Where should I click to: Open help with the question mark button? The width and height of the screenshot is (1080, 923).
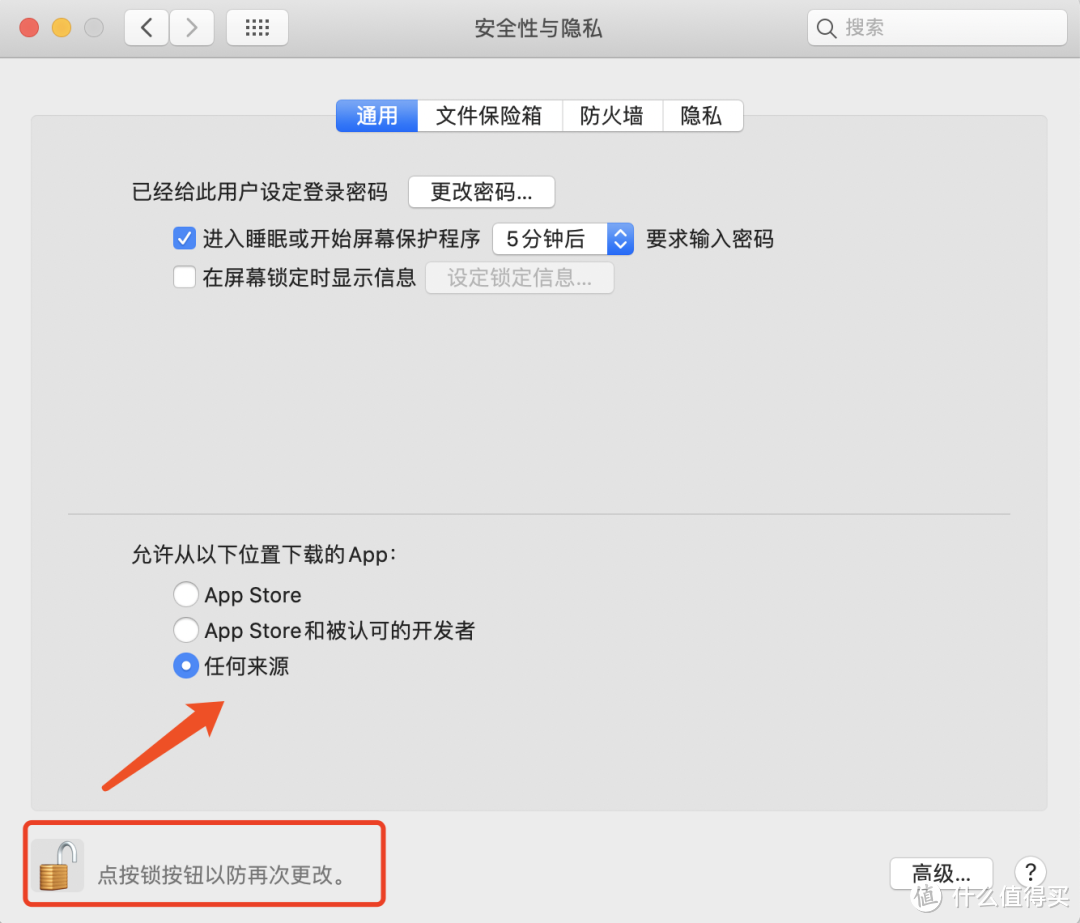(x=1030, y=873)
